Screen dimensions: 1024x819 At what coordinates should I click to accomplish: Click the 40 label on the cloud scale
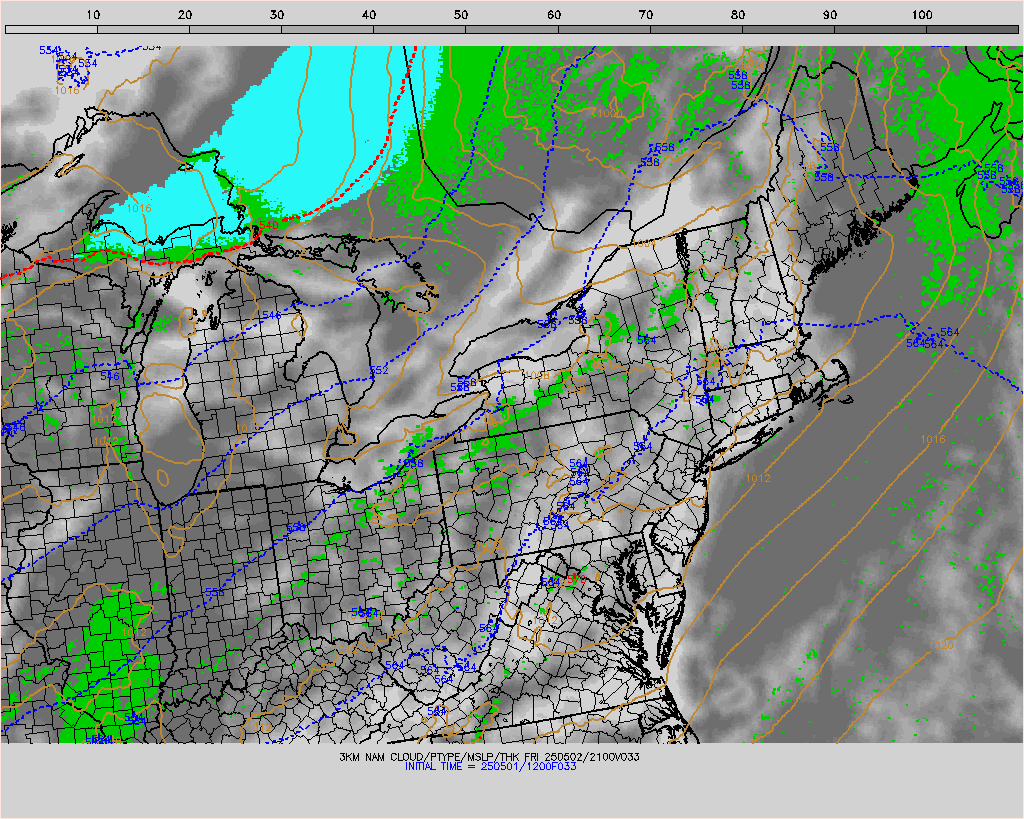(x=370, y=14)
